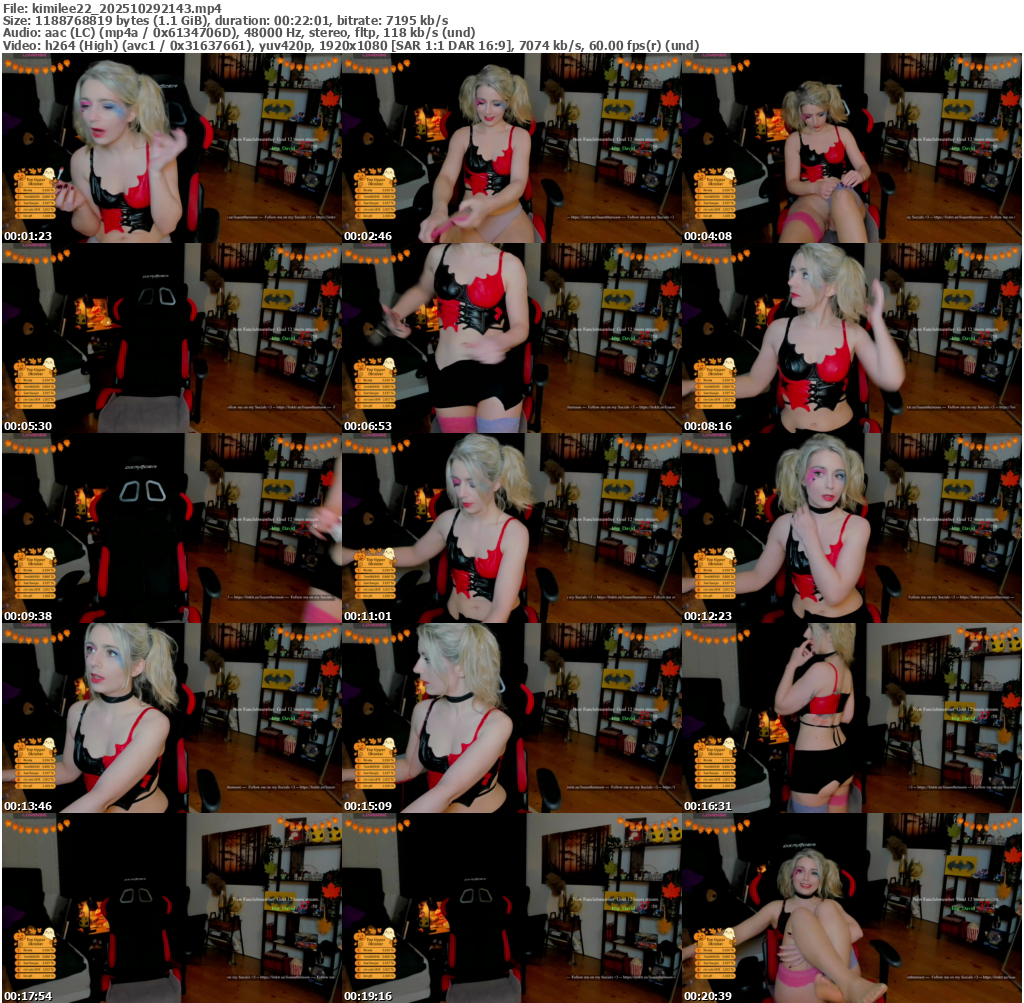The image size is (1024, 1003).
Task: Click the frame at 00:19:16
Action: click(511, 908)
